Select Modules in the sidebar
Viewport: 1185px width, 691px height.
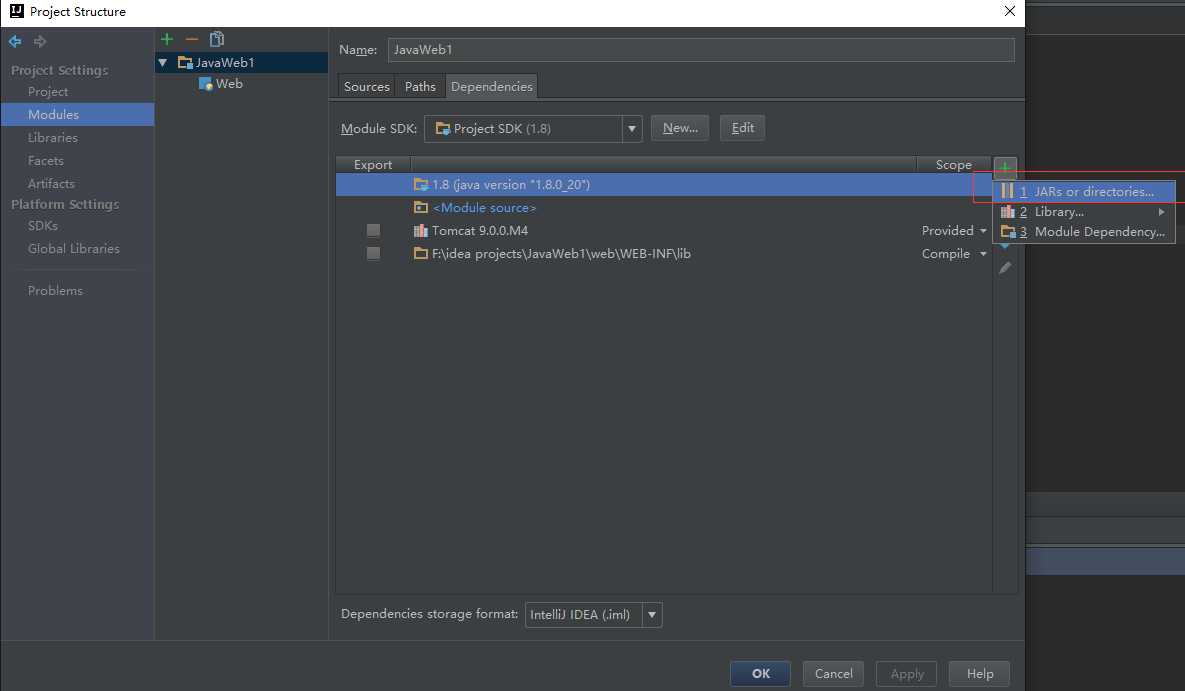[78, 114]
